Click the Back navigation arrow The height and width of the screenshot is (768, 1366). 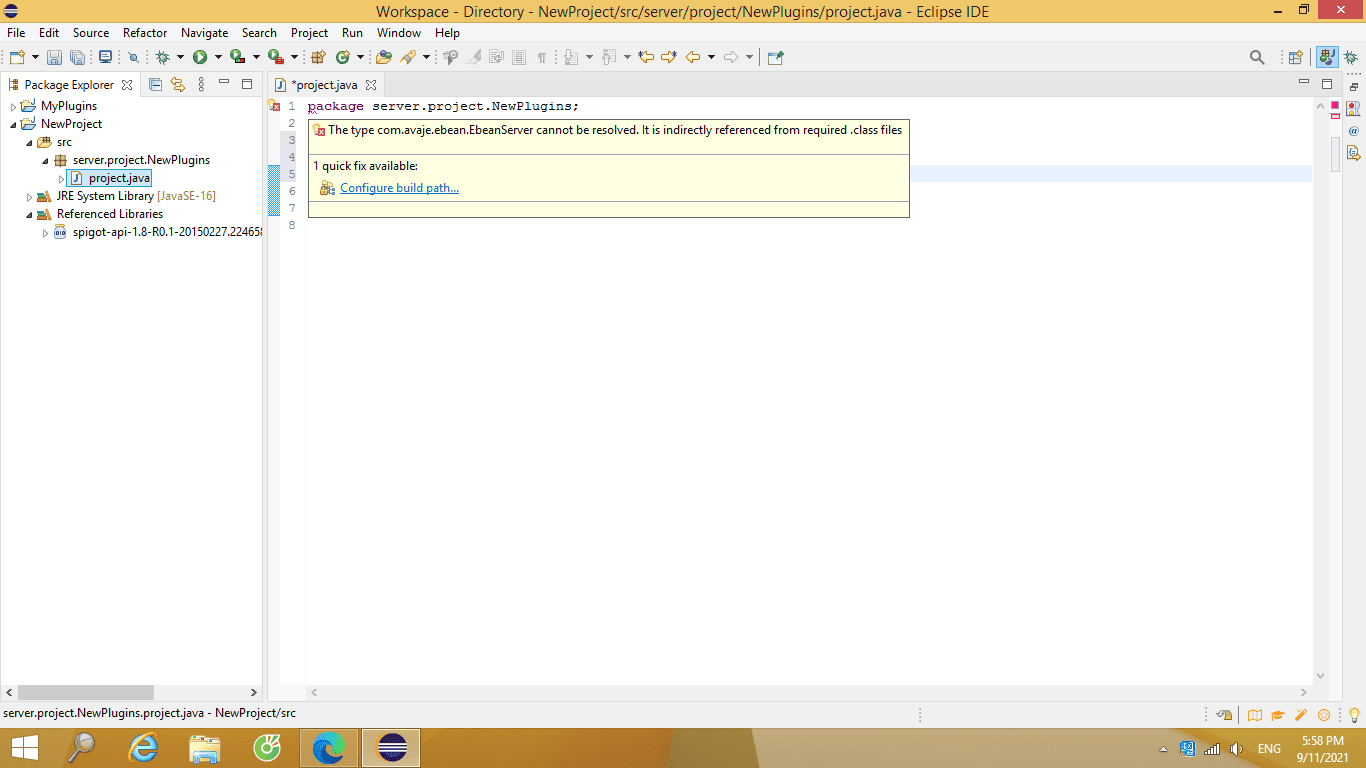[x=692, y=57]
